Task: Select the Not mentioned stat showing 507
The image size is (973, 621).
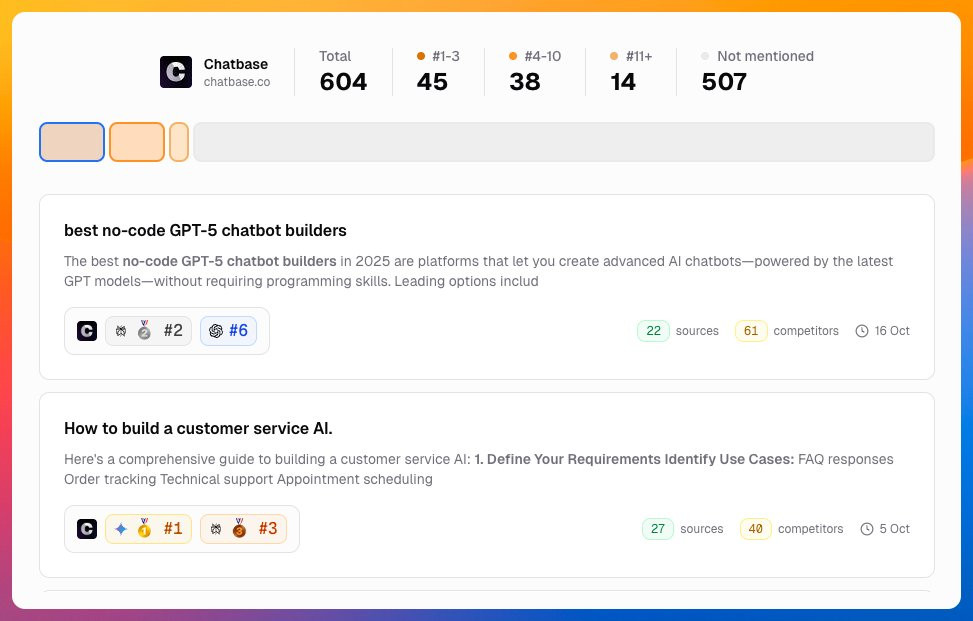Action: pos(757,72)
